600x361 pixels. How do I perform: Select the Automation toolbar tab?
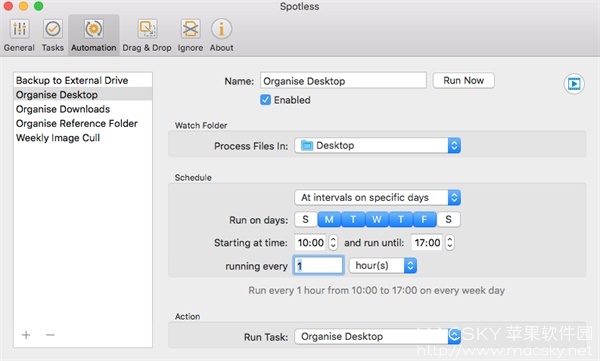point(94,36)
